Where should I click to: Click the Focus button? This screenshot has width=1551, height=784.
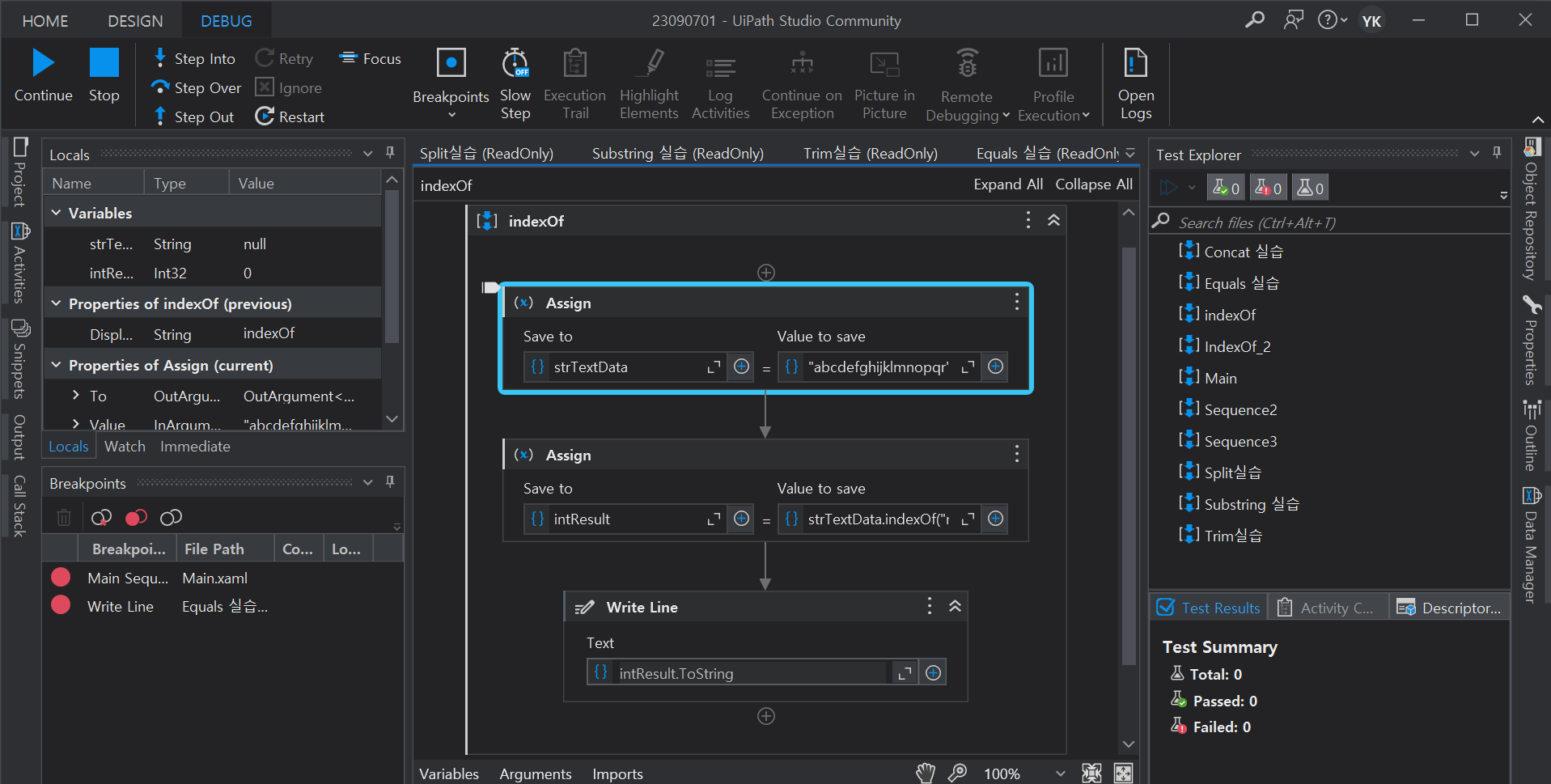coord(371,58)
